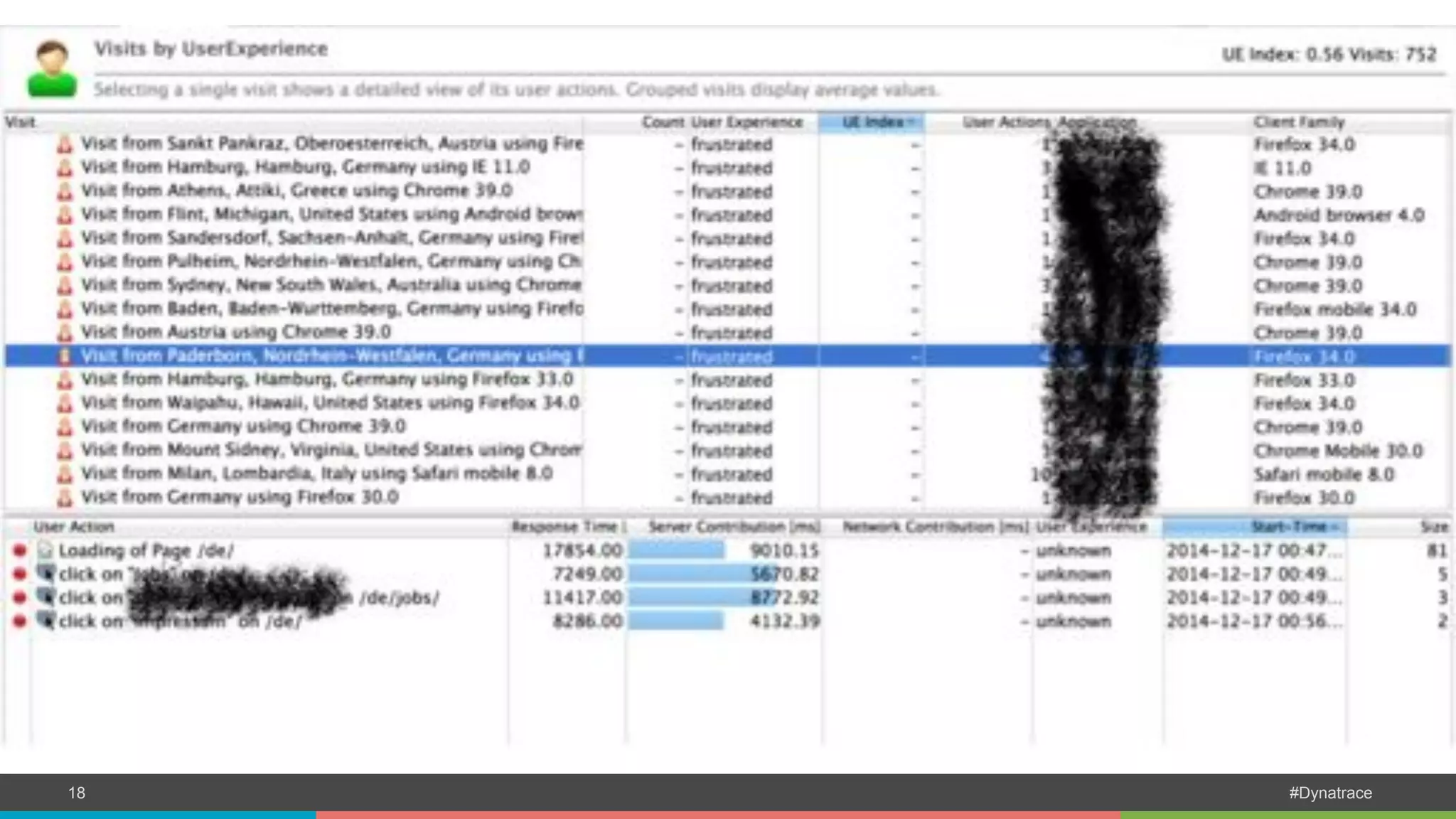Click the user icon on Pulheim visit row
Viewport: 1456px width, 819px height.
point(65,262)
